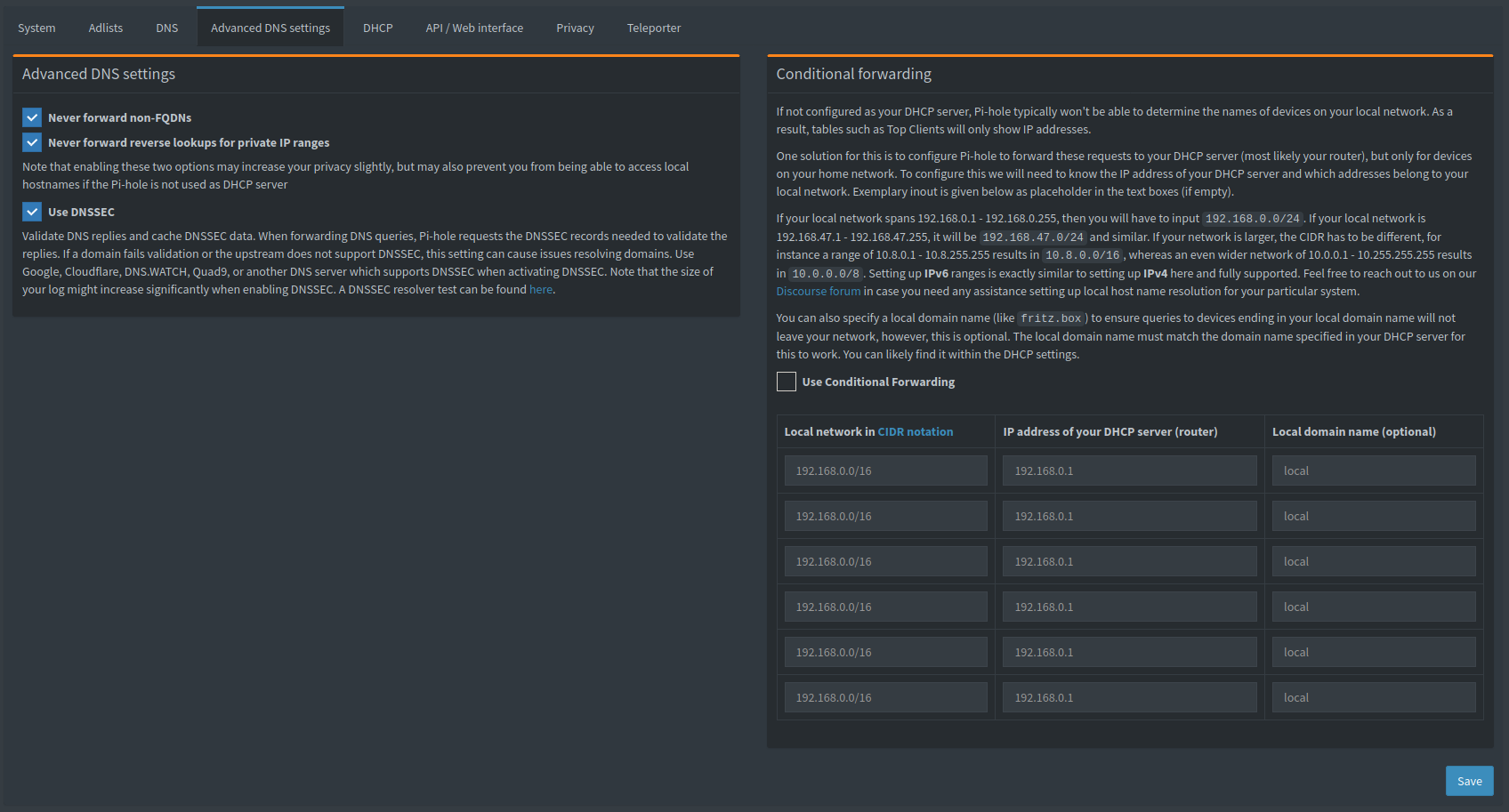The height and width of the screenshot is (812, 1509).
Task: Open the Teleporter tab
Action: [x=653, y=28]
